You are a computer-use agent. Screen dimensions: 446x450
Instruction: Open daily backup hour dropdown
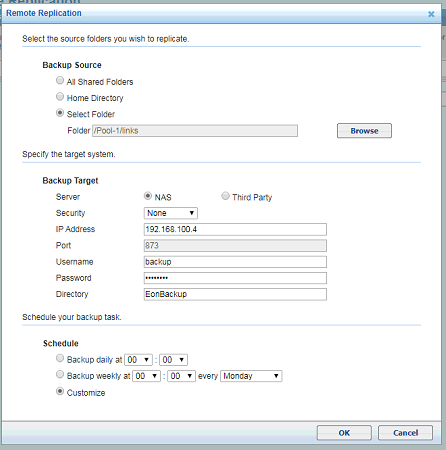click(x=138, y=360)
